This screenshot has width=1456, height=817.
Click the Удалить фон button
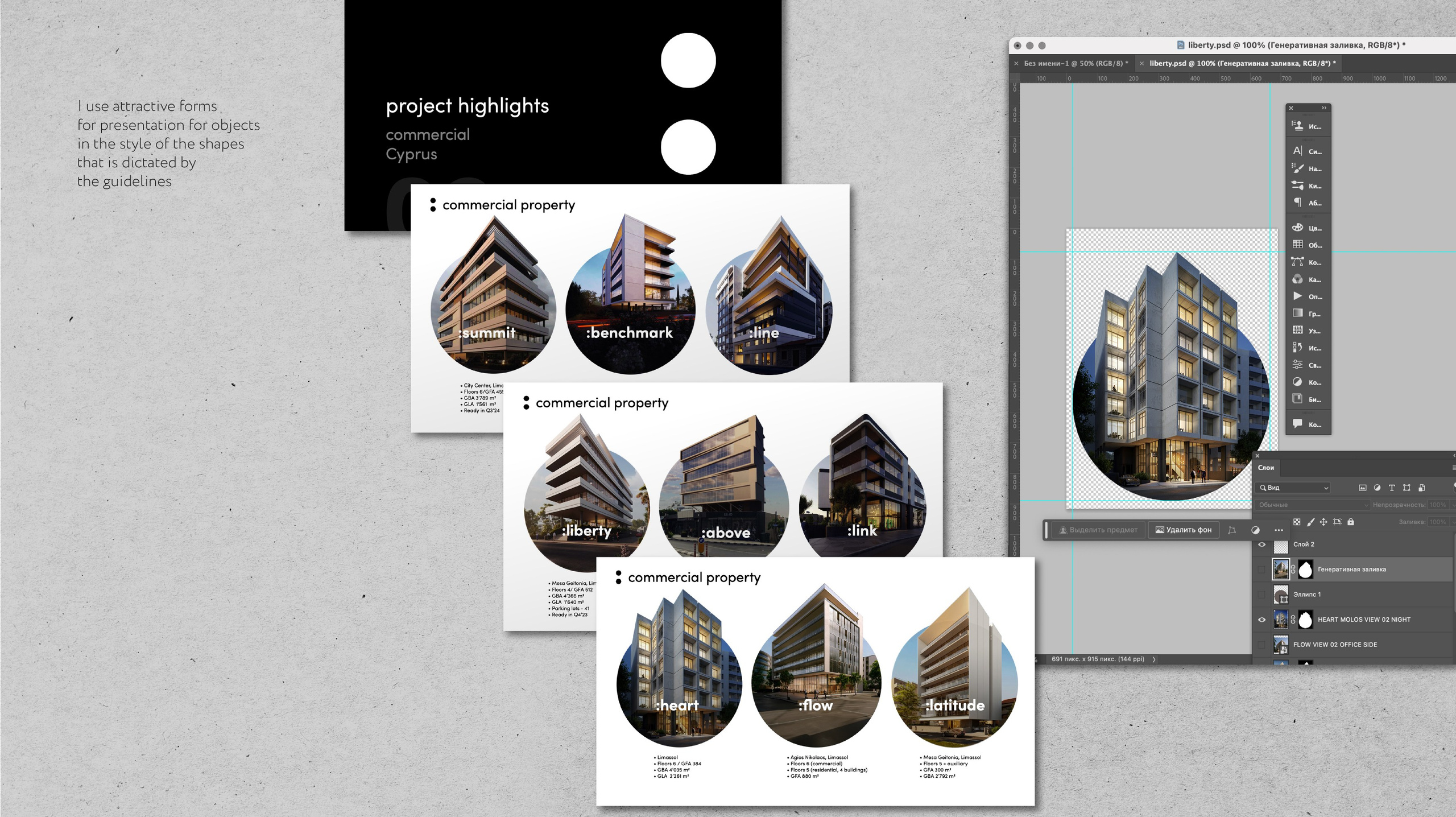click(1183, 530)
